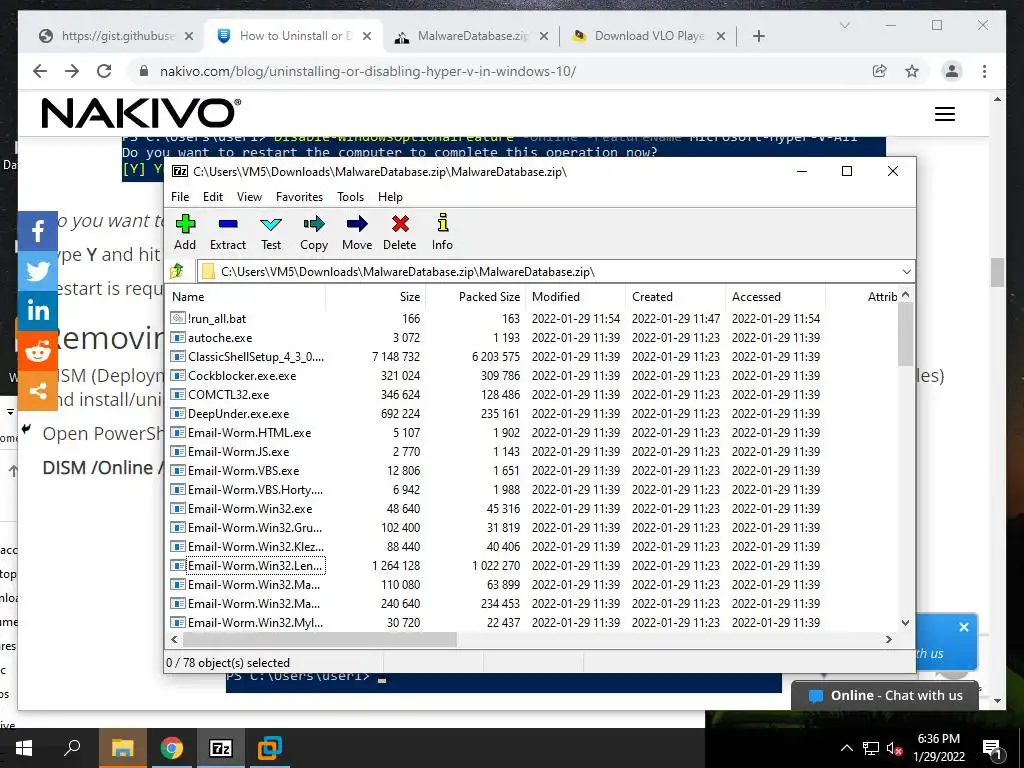The width and height of the screenshot is (1024, 768).
Task: Switch to the MalwareDatabase.zip browser tab
Action: click(473, 36)
